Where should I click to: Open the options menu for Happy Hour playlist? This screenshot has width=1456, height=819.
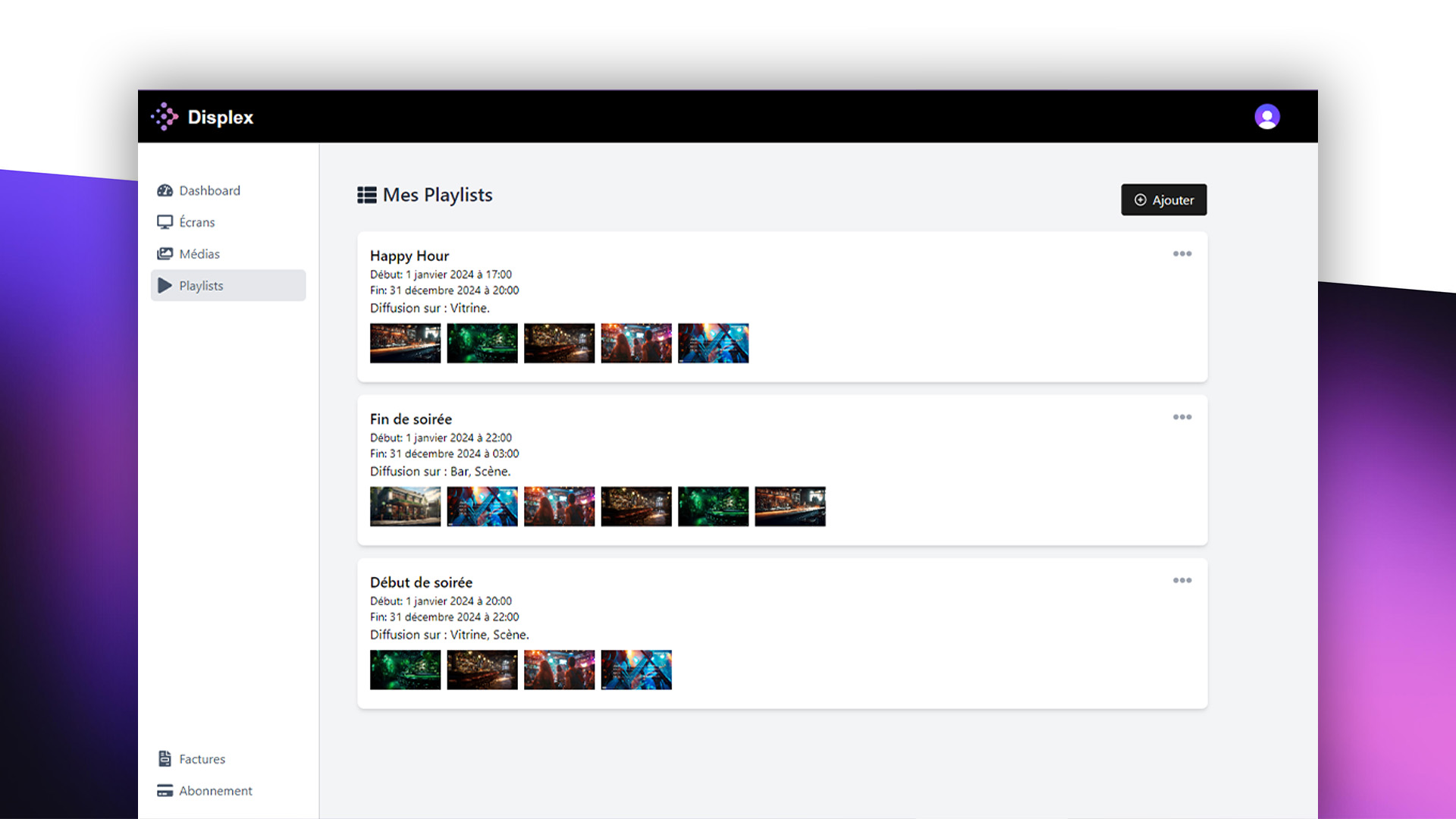(1181, 253)
